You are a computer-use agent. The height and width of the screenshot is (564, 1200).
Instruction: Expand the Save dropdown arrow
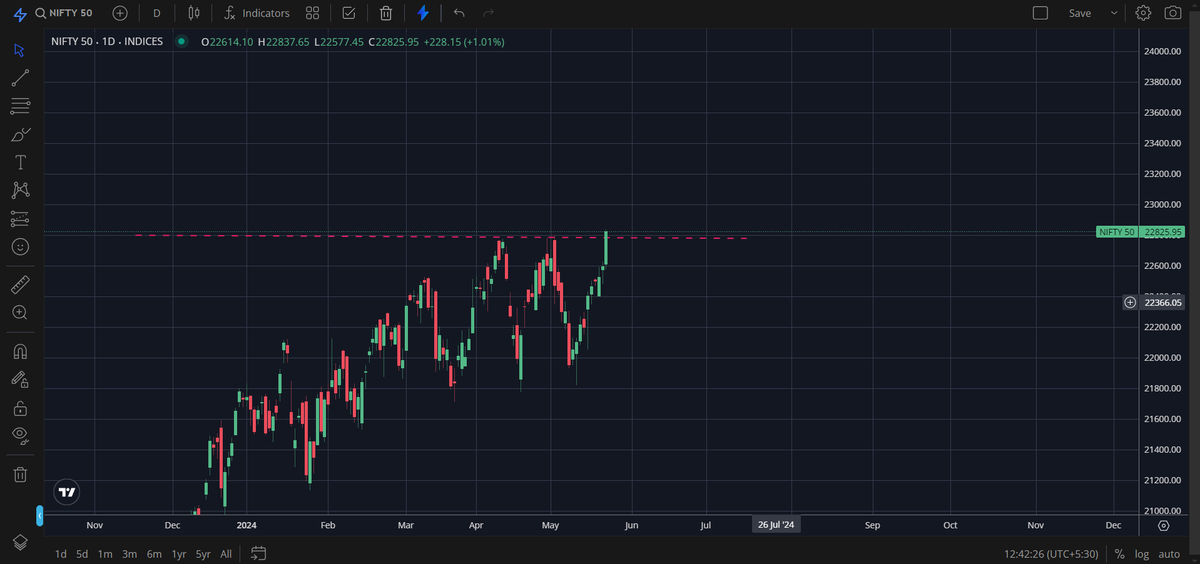1114,13
